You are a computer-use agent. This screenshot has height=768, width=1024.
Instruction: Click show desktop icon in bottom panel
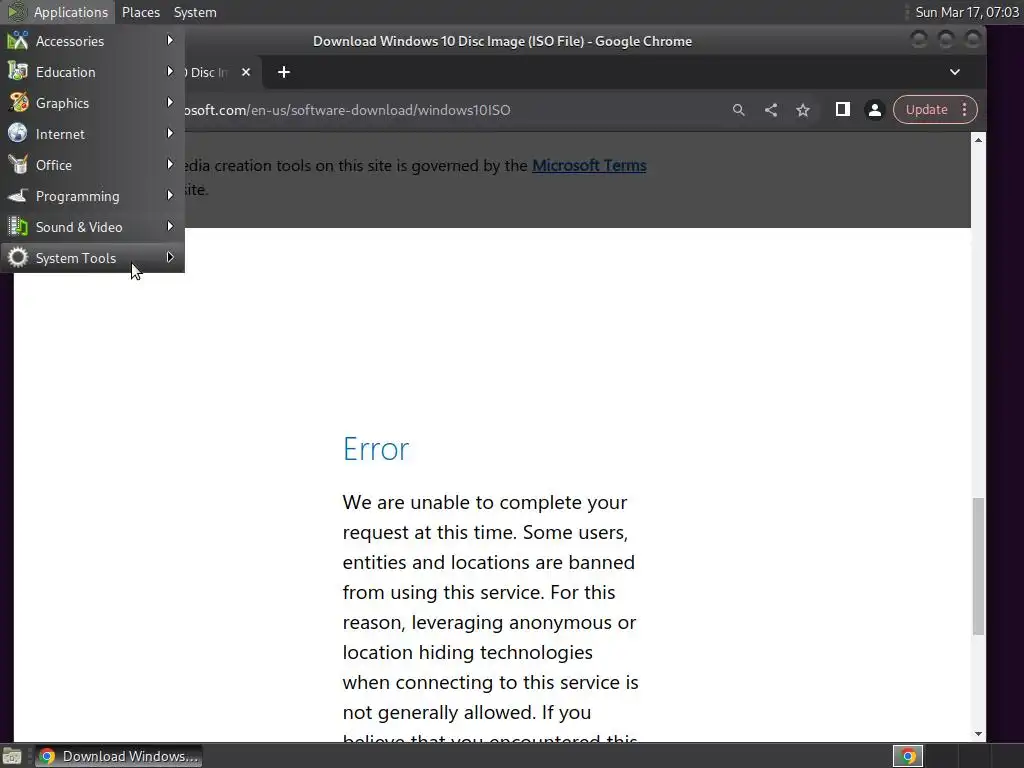(x=12, y=756)
